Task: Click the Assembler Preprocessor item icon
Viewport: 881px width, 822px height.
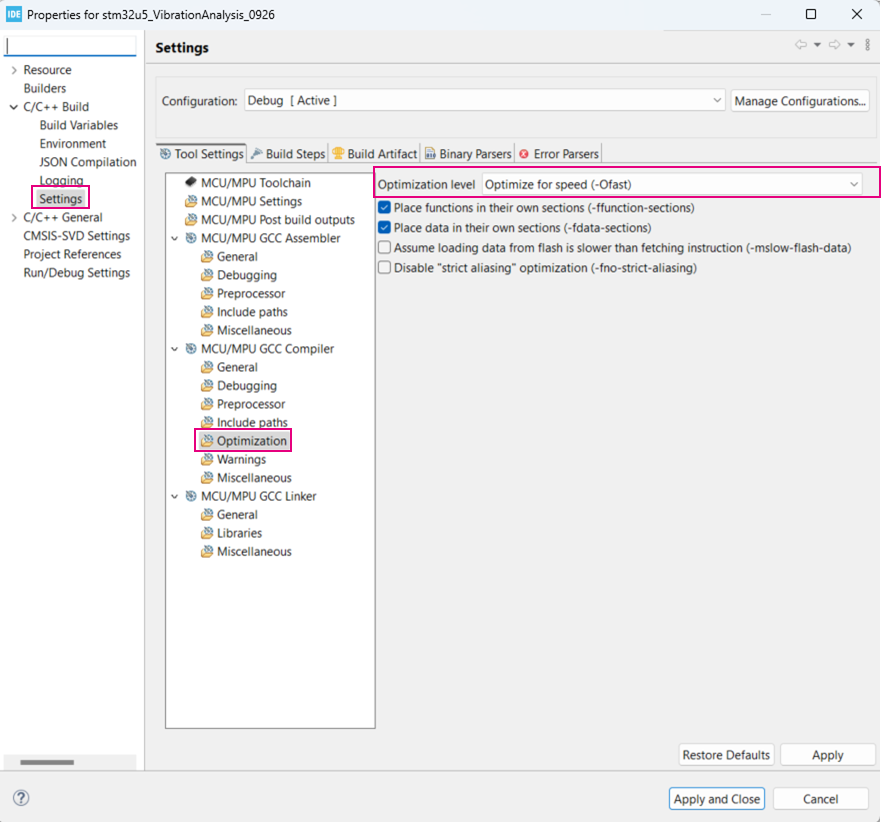Action: [x=207, y=293]
